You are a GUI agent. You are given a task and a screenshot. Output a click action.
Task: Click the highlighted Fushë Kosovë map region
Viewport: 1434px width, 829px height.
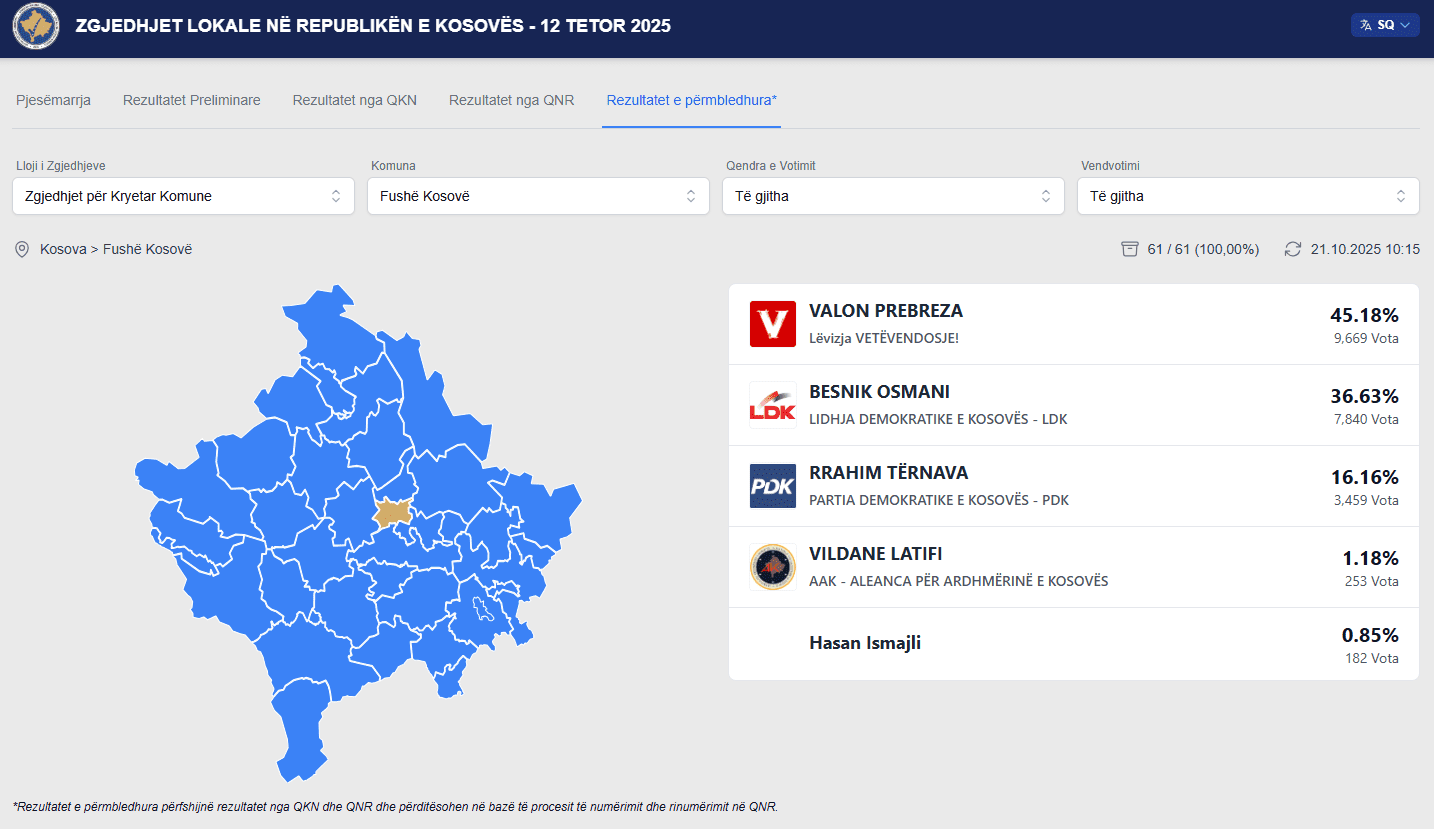[x=393, y=513]
